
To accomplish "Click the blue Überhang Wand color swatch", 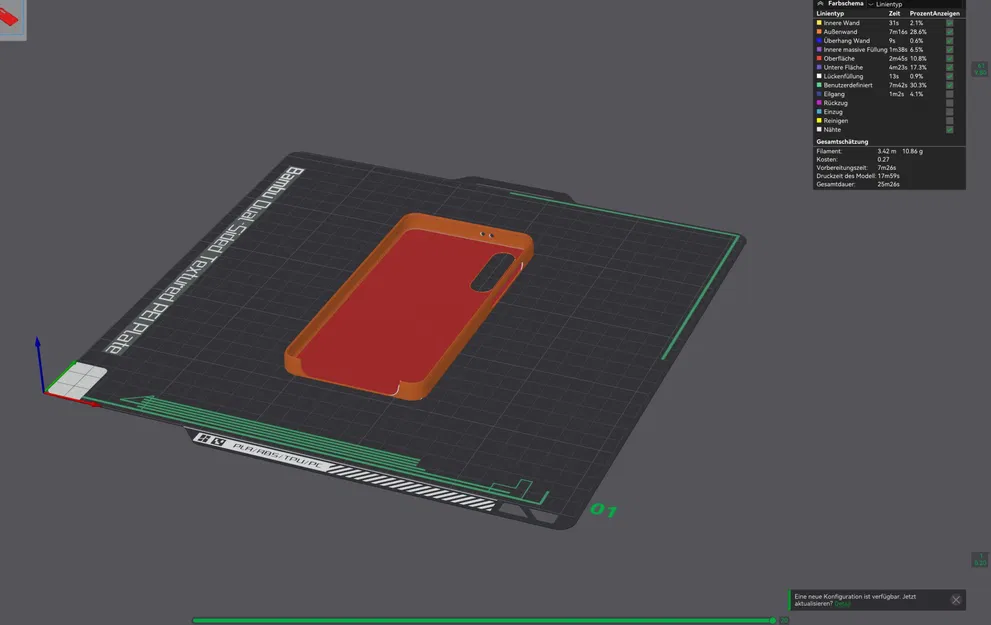I will click(x=819, y=40).
